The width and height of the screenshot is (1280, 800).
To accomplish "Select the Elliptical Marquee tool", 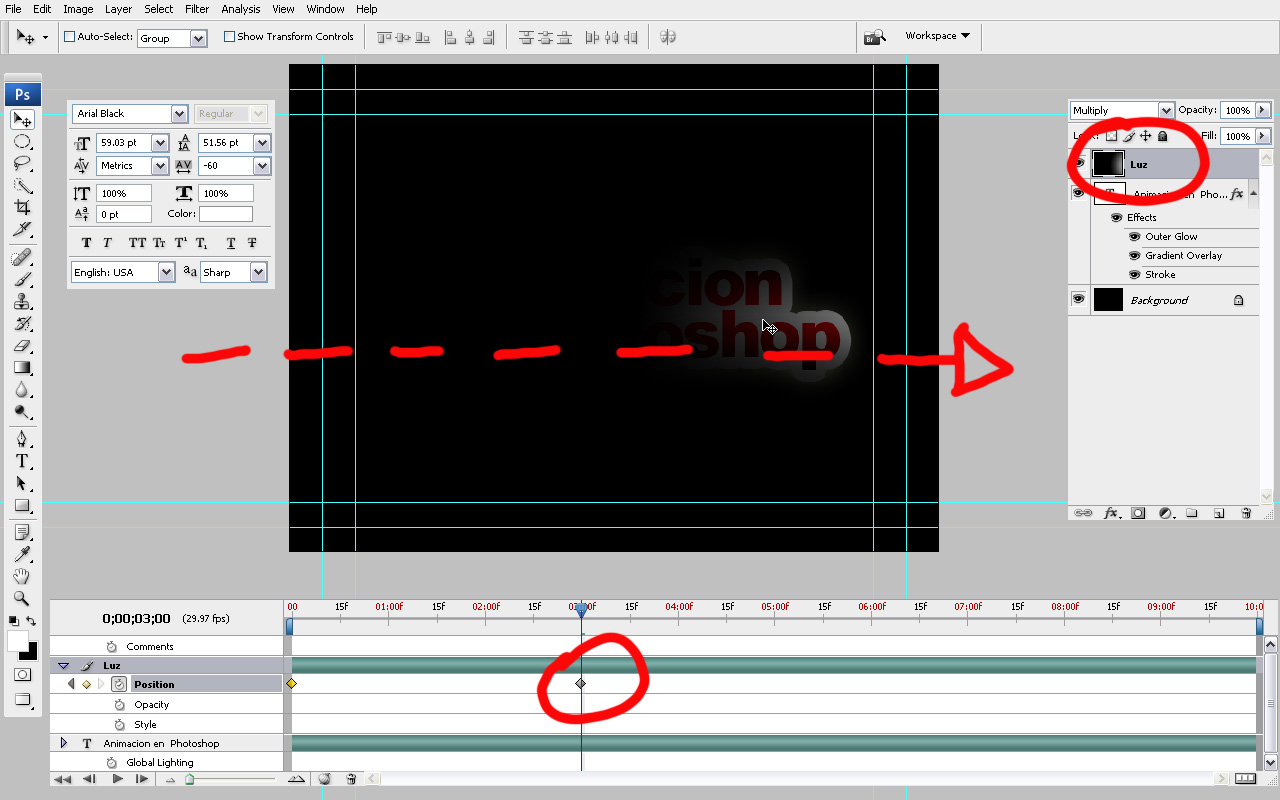I will [x=22, y=142].
